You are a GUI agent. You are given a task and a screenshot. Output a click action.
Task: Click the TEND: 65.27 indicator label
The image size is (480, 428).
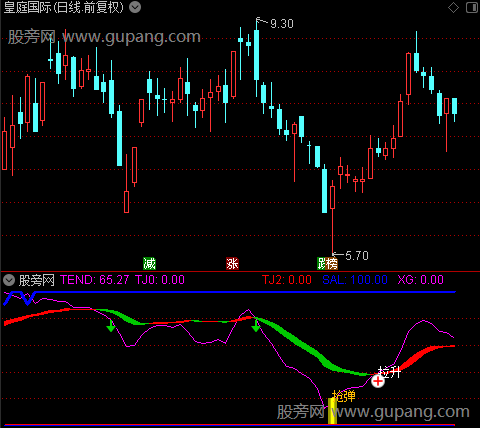tap(94, 280)
